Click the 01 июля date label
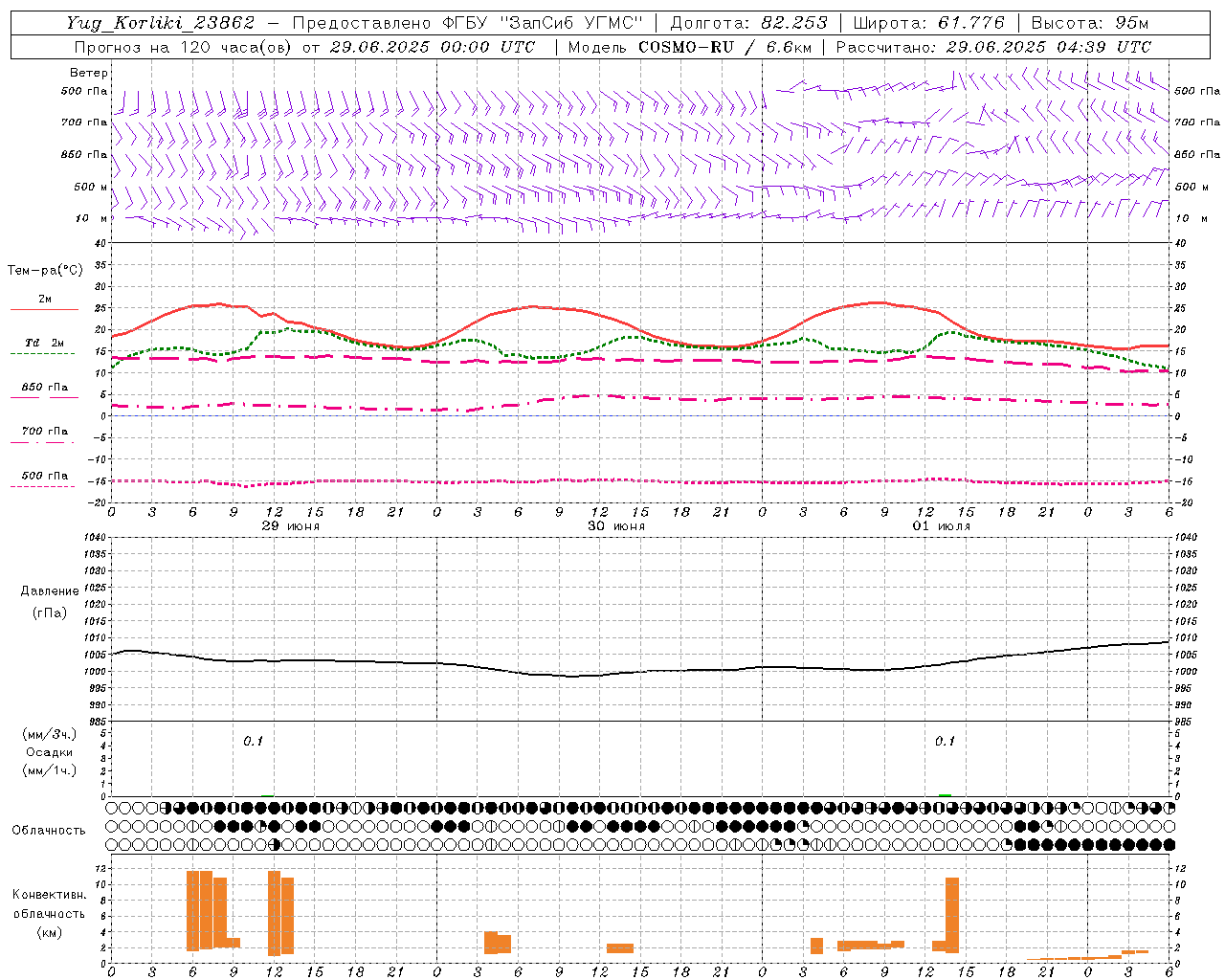Image resolution: width=1225 pixels, height=980 pixels. pos(942,526)
